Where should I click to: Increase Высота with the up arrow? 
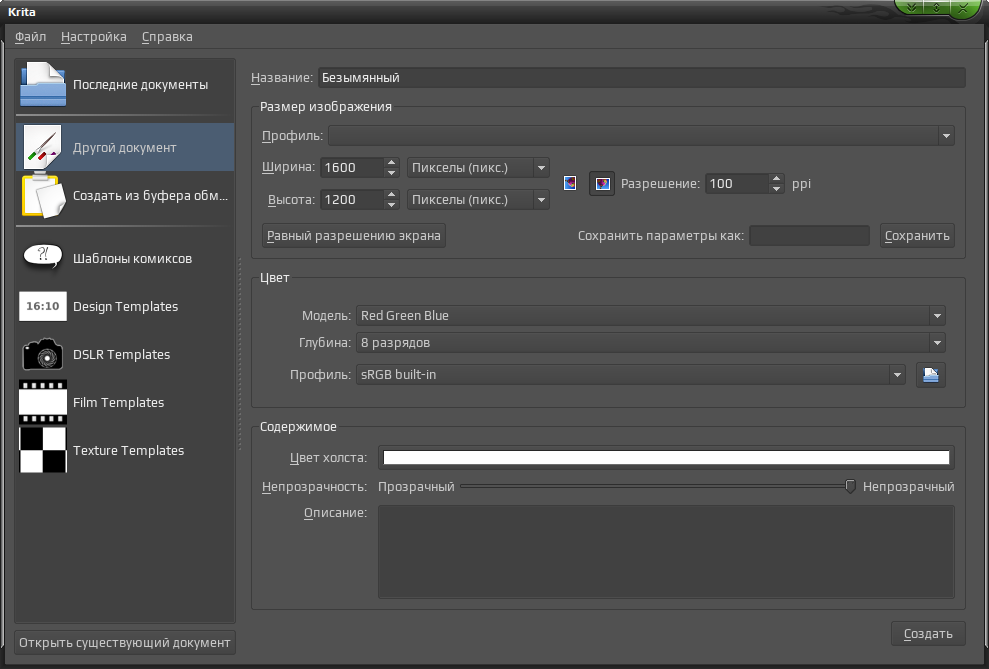[x=392, y=195]
